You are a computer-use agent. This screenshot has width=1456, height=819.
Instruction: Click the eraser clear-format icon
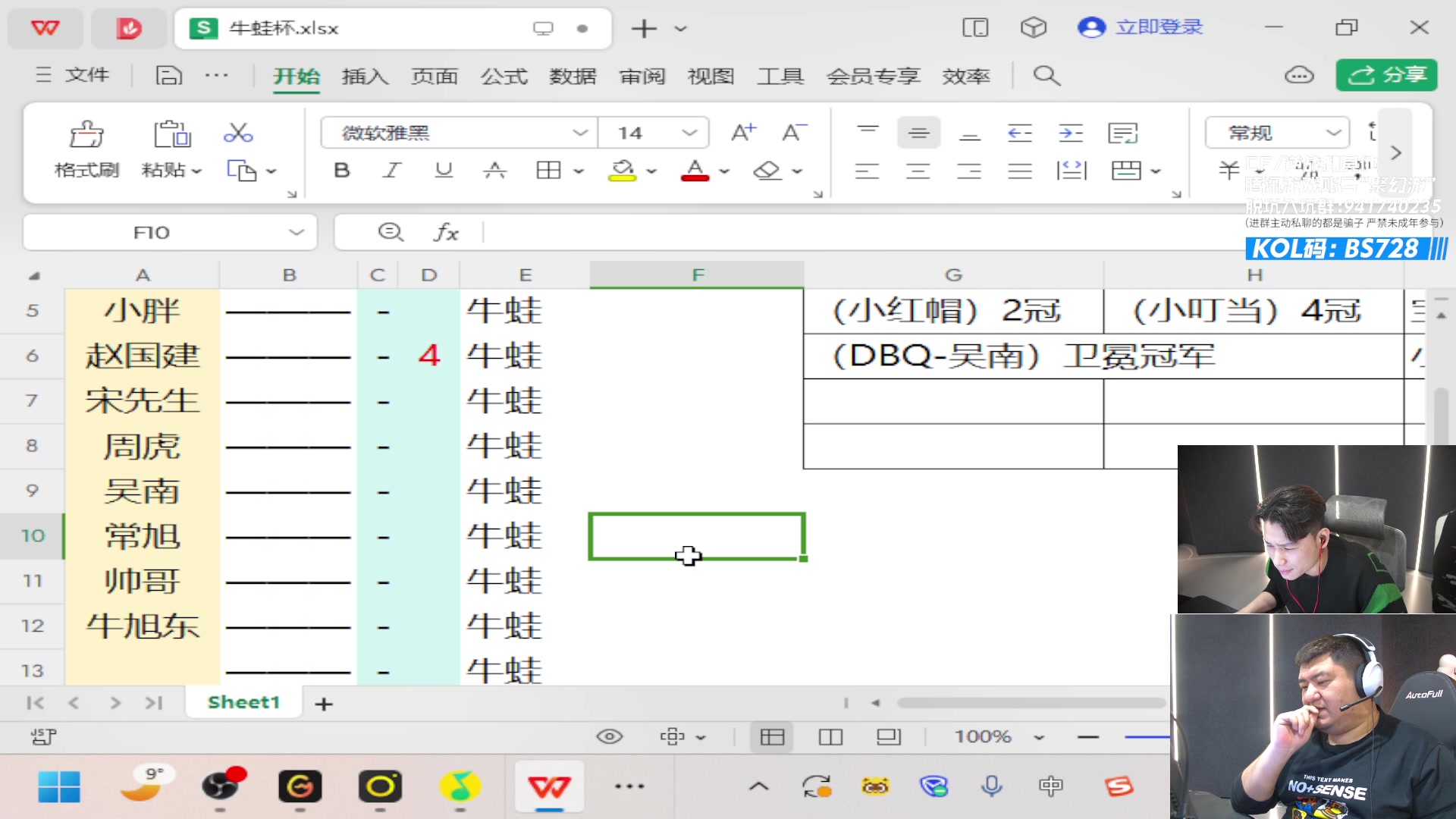(767, 171)
